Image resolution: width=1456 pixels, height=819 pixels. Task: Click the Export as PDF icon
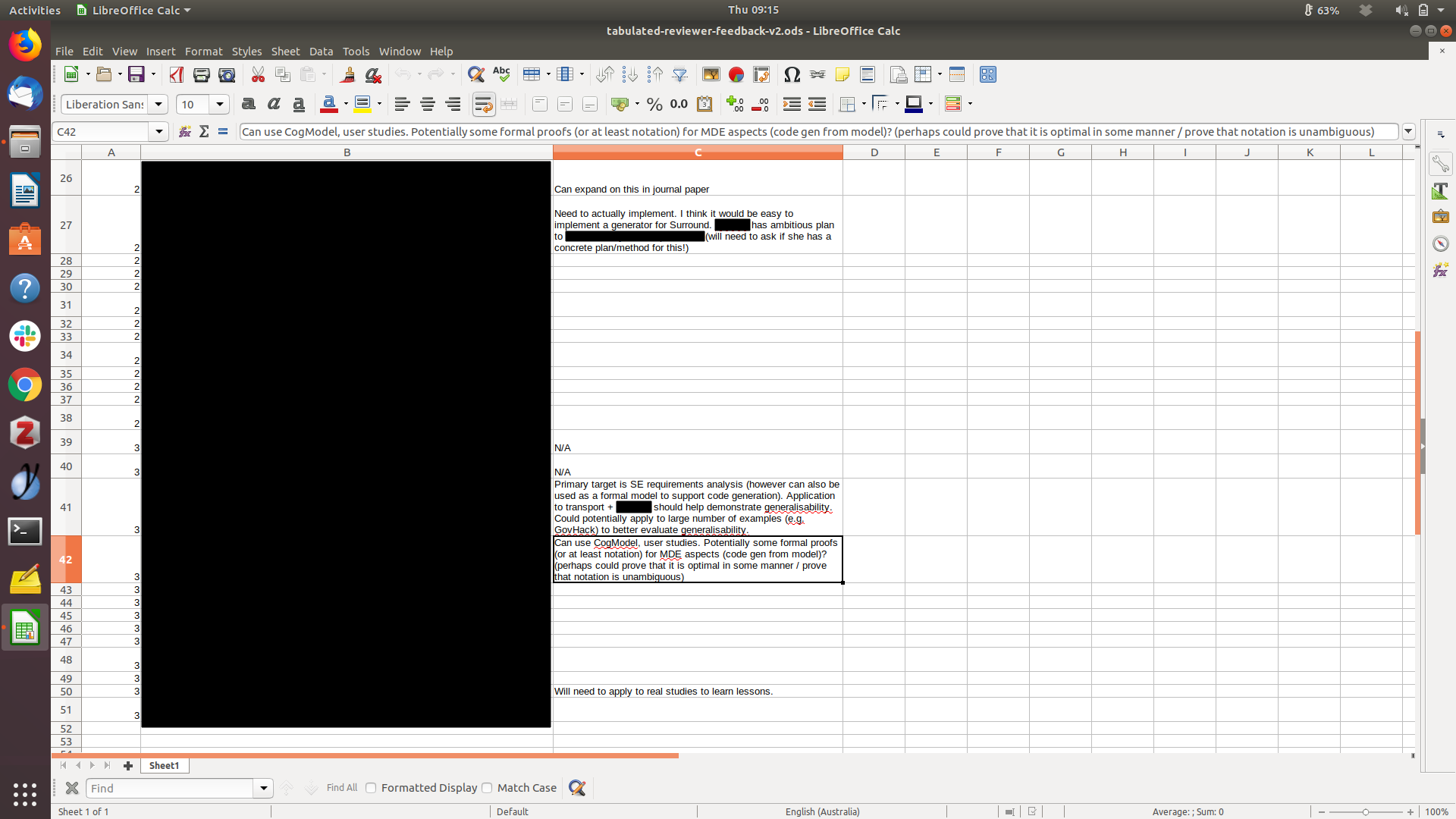[x=177, y=74]
